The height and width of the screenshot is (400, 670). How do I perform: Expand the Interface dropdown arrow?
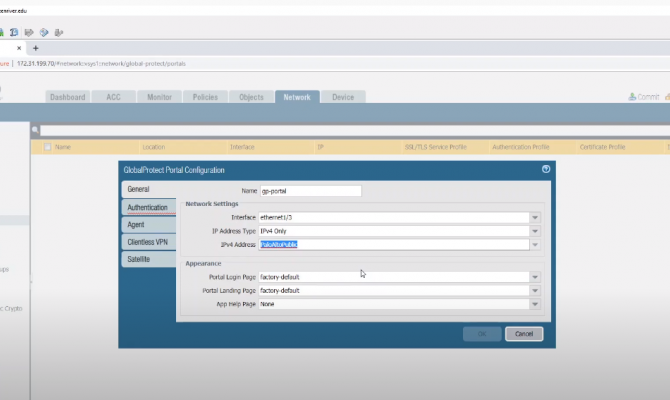535,218
